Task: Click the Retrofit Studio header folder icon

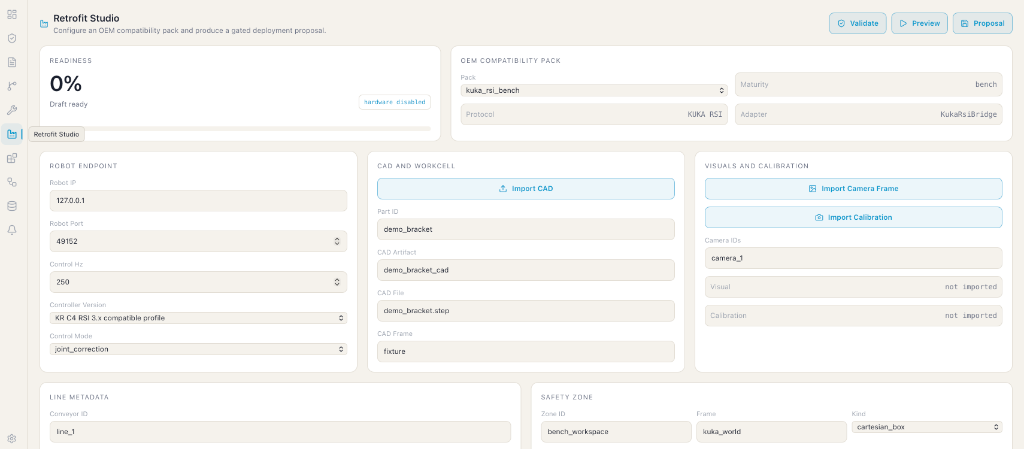Action: pos(44,24)
